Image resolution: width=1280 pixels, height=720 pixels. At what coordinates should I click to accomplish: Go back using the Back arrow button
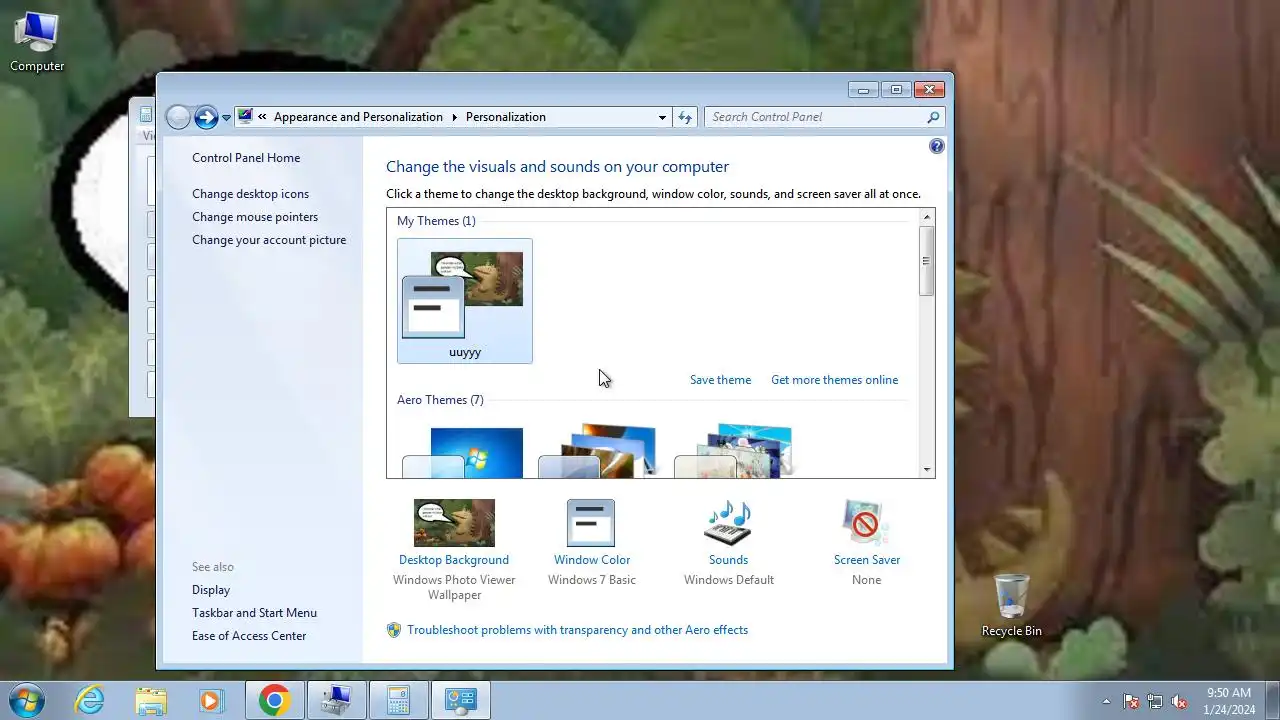pos(178,117)
